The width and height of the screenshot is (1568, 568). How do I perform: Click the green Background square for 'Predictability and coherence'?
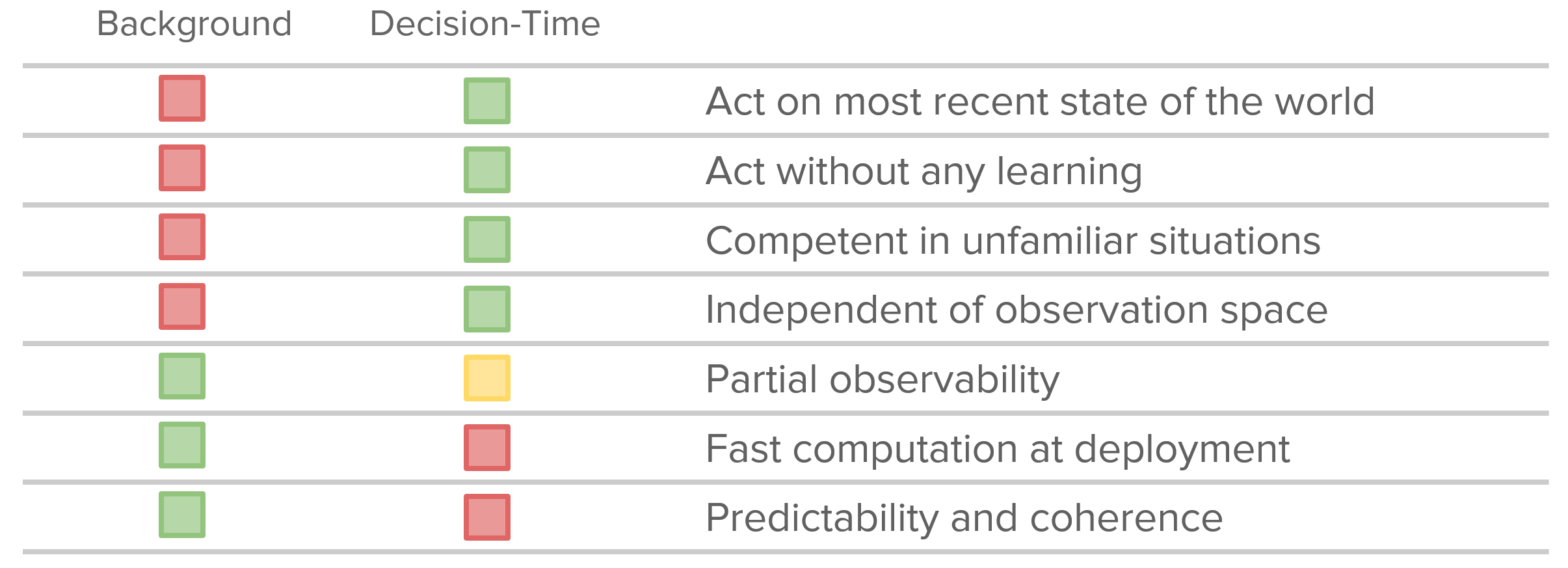(182, 515)
